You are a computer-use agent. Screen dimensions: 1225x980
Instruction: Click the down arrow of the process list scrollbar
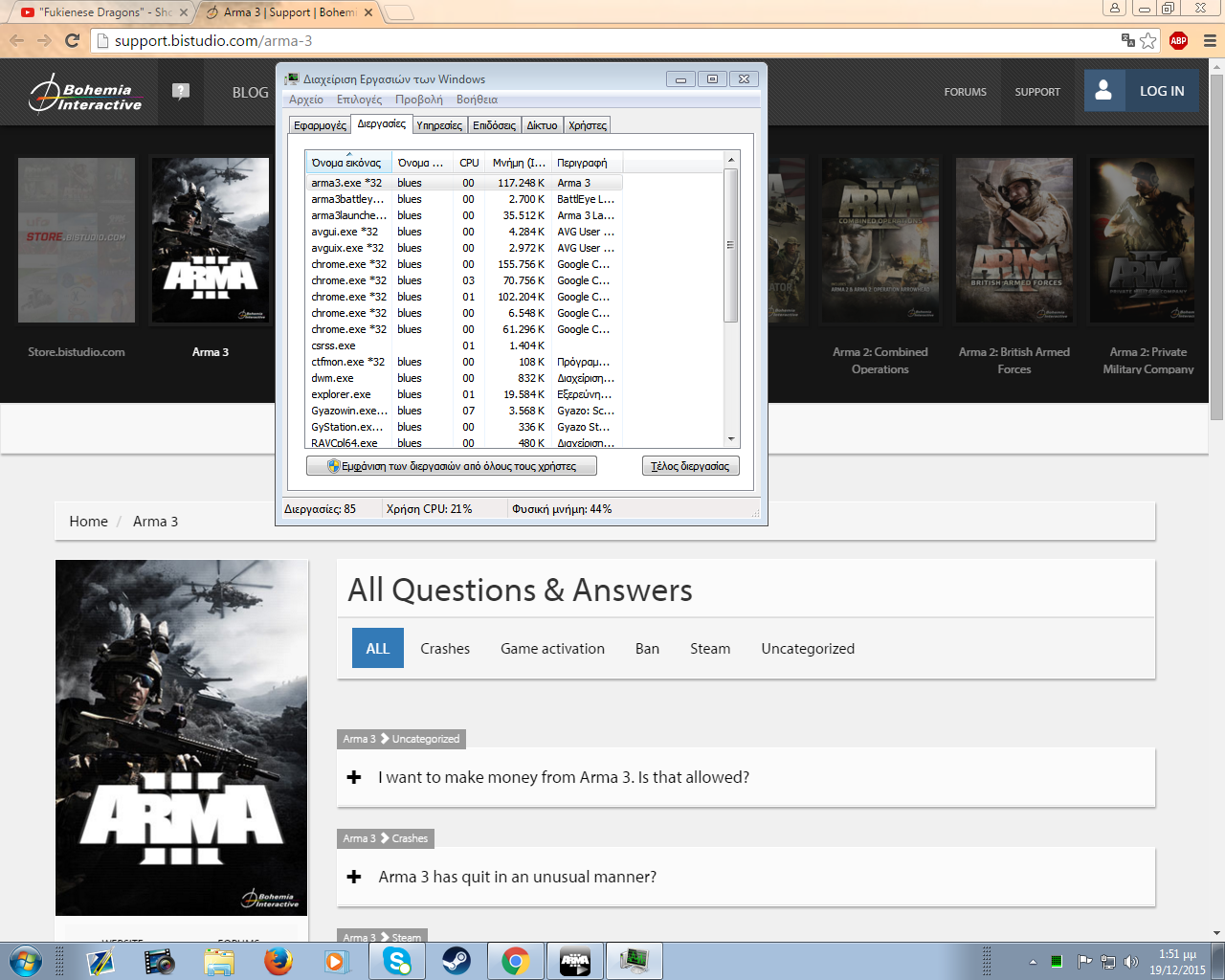point(731,439)
